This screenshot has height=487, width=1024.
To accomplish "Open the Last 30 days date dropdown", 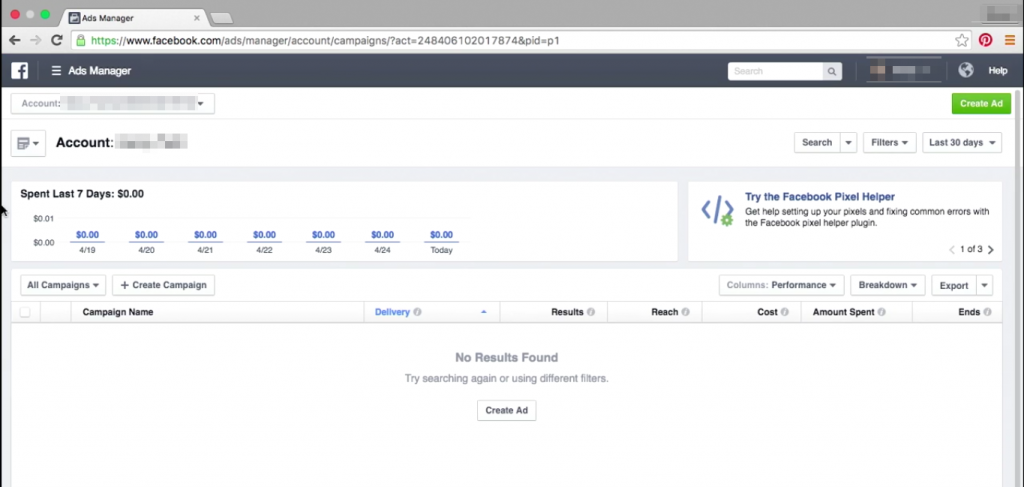I will (x=962, y=142).
